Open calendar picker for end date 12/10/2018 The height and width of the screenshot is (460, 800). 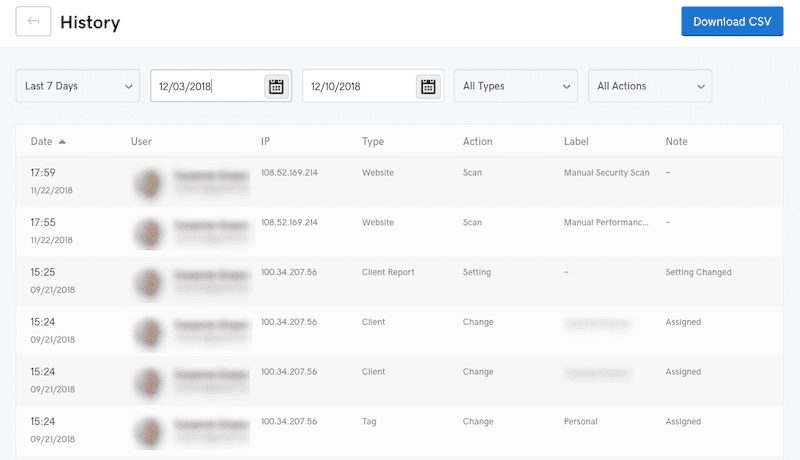[x=428, y=86]
